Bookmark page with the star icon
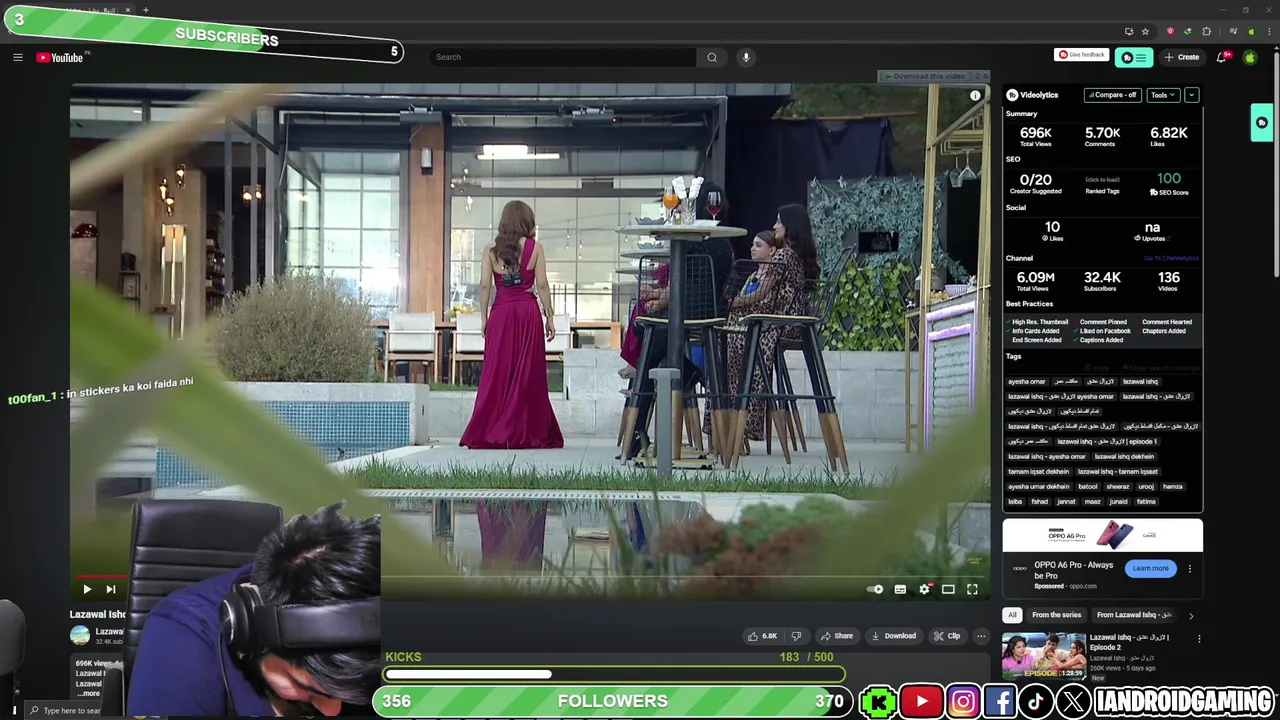 pyautogui.click(x=1145, y=31)
